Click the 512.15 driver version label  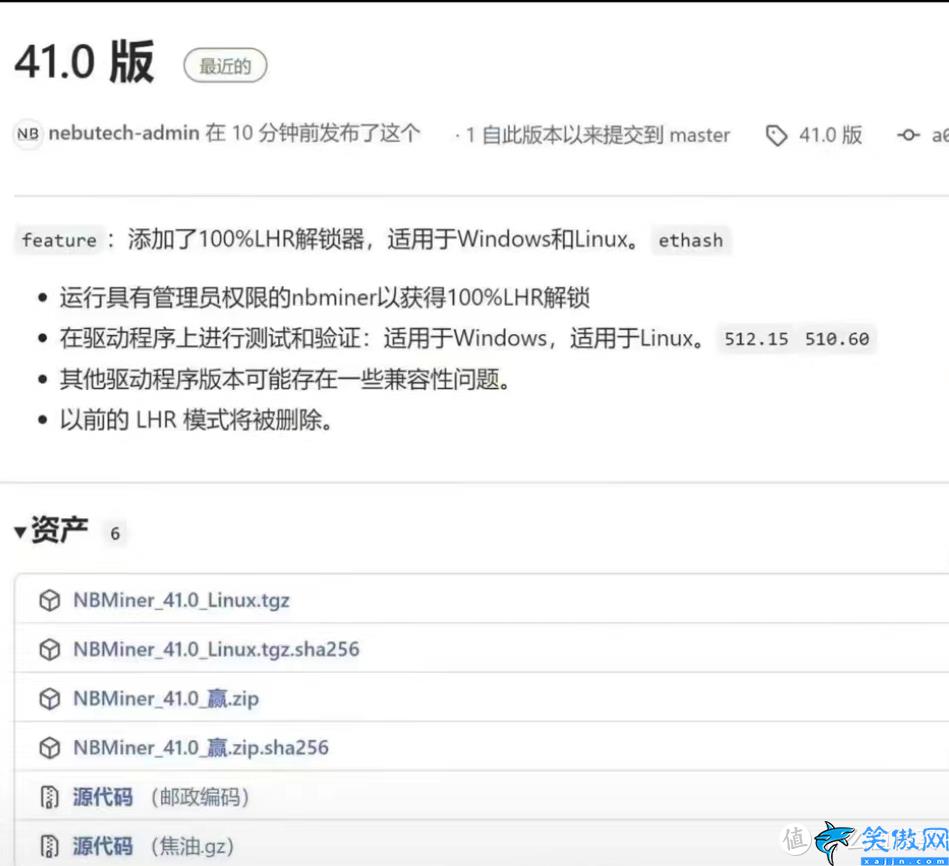[x=757, y=339]
